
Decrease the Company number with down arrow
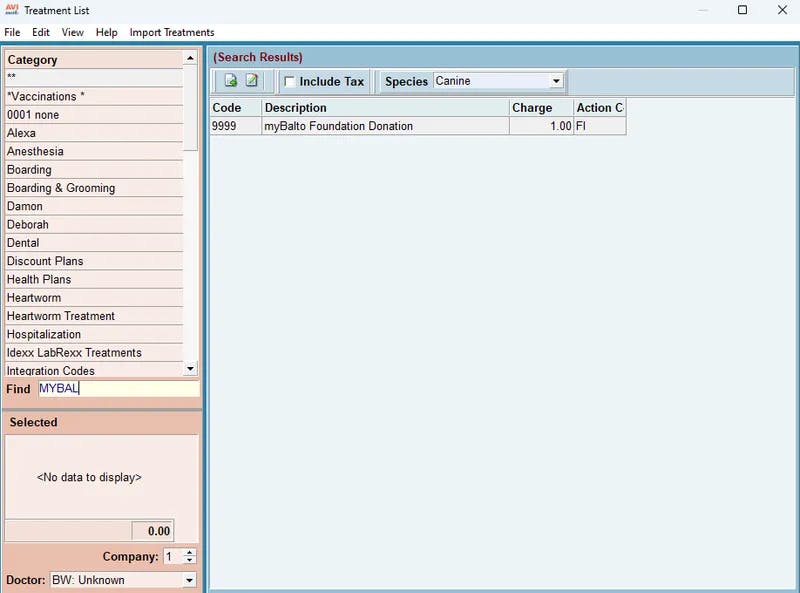pos(190,560)
